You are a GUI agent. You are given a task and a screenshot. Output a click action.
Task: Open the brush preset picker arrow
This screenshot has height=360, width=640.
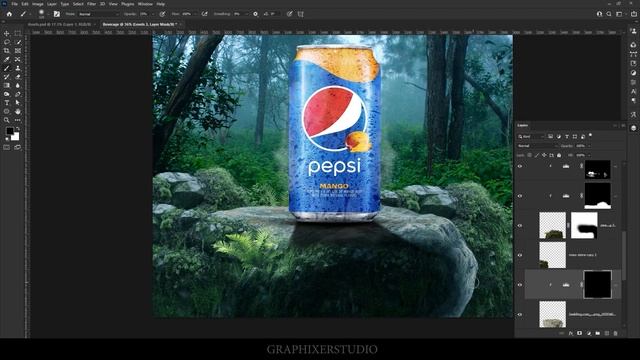tap(48, 14)
